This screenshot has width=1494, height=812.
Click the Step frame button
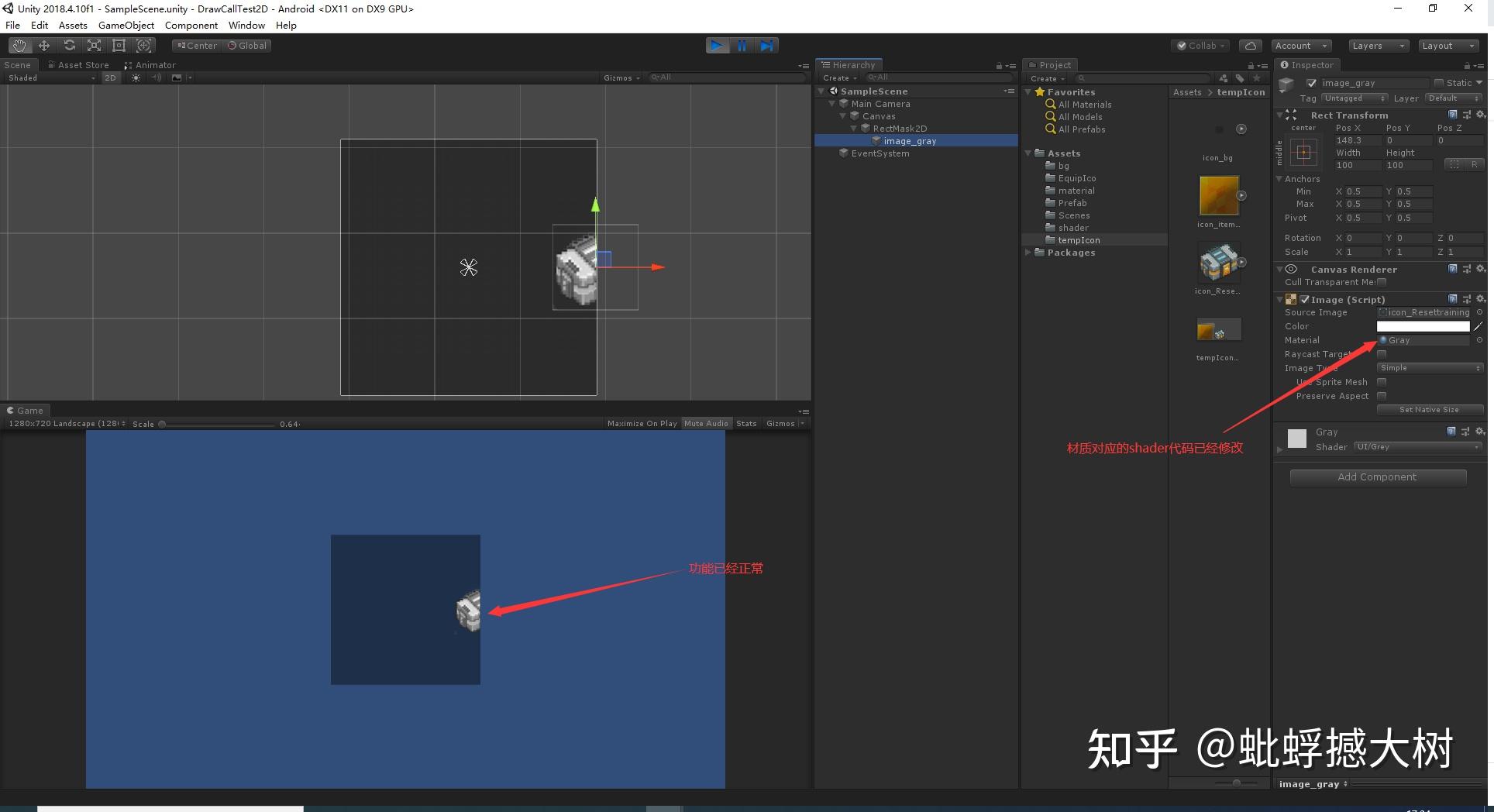point(766,46)
